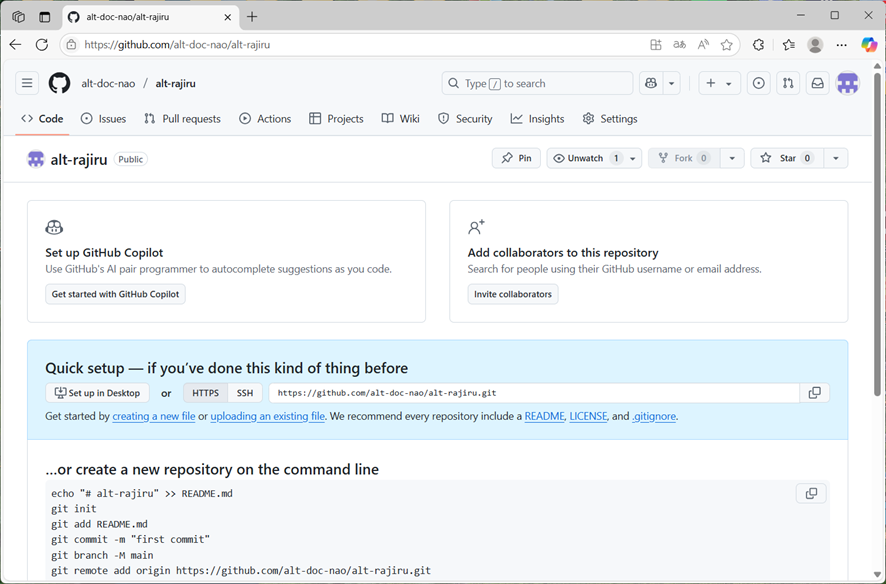Open the Security tab
The image size is (886, 584).
(465, 119)
